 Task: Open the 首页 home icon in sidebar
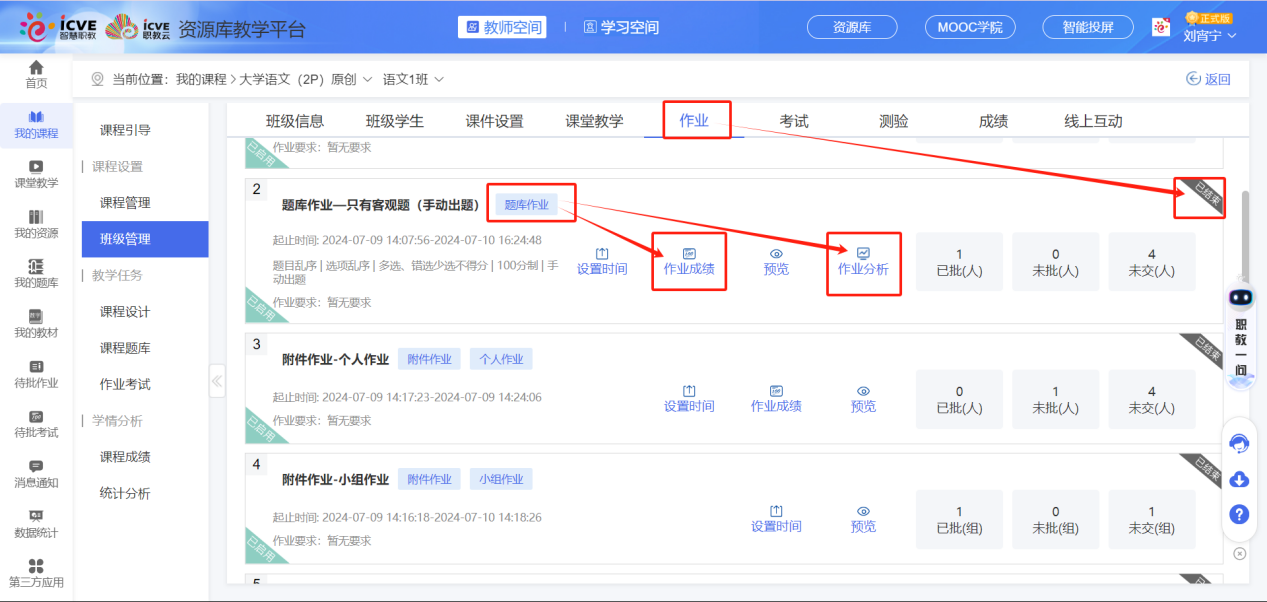[x=35, y=72]
